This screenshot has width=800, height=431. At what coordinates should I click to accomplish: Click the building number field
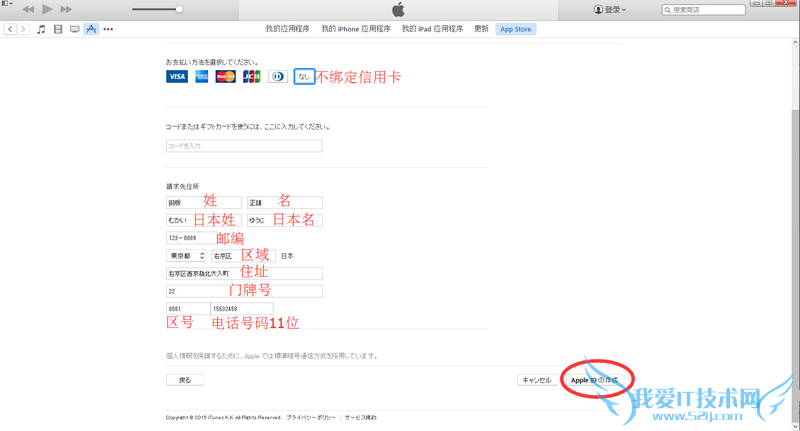click(x=244, y=291)
